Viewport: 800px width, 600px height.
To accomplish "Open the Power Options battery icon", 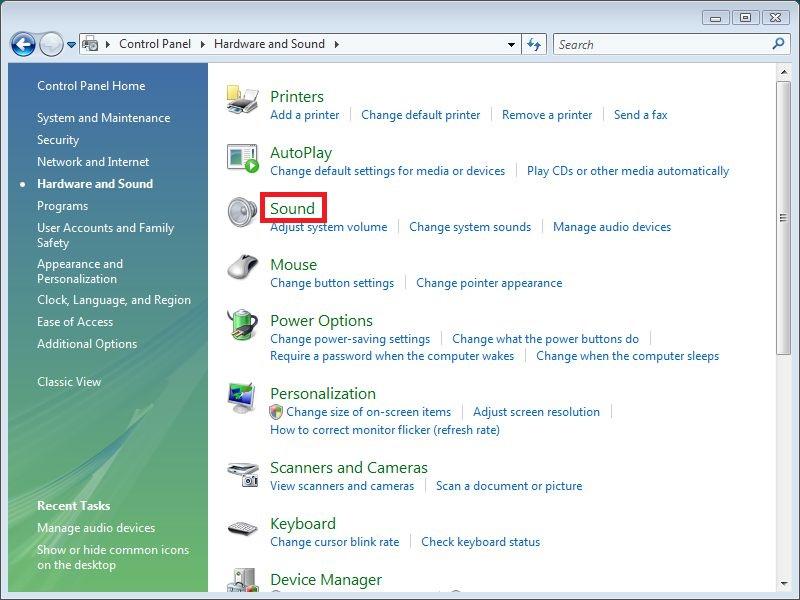I will [x=242, y=324].
